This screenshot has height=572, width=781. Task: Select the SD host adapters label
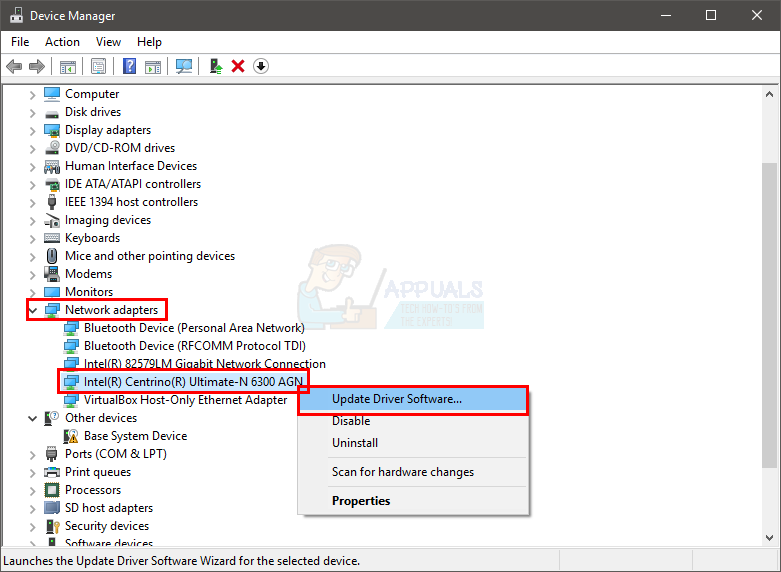pyautogui.click(x=109, y=508)
